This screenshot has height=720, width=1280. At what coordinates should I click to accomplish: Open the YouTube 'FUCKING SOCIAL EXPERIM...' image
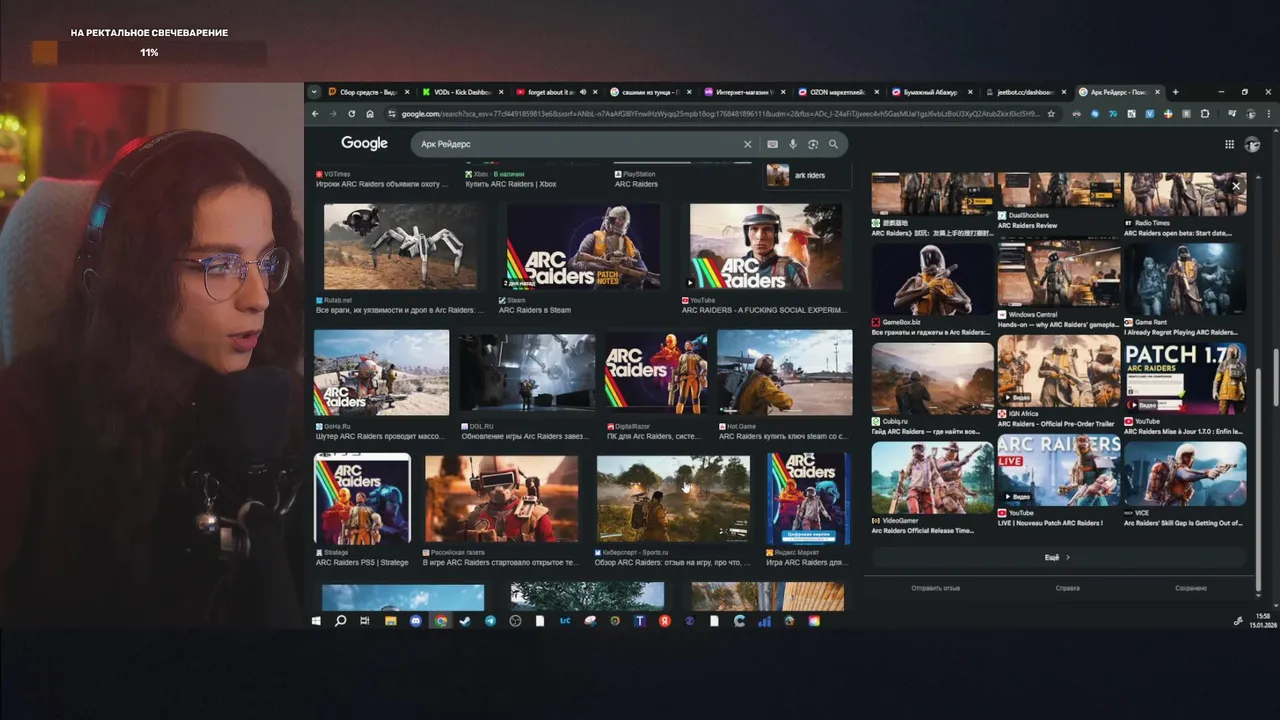coord(766,247)
